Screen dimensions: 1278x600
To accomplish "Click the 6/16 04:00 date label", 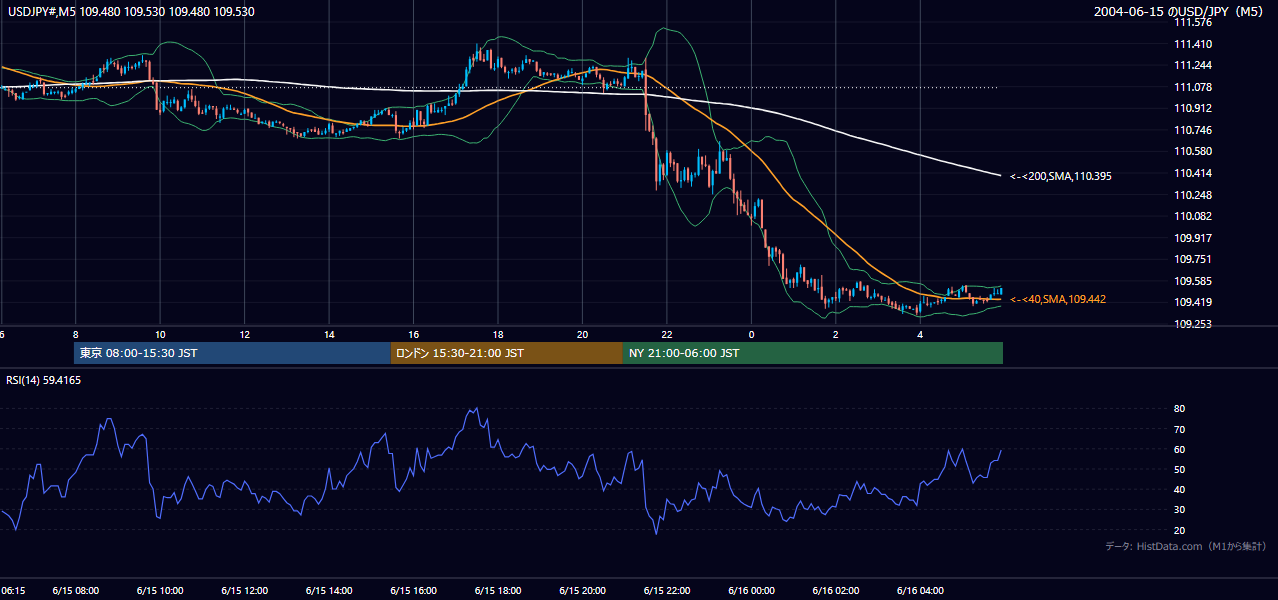I will 919,591.
